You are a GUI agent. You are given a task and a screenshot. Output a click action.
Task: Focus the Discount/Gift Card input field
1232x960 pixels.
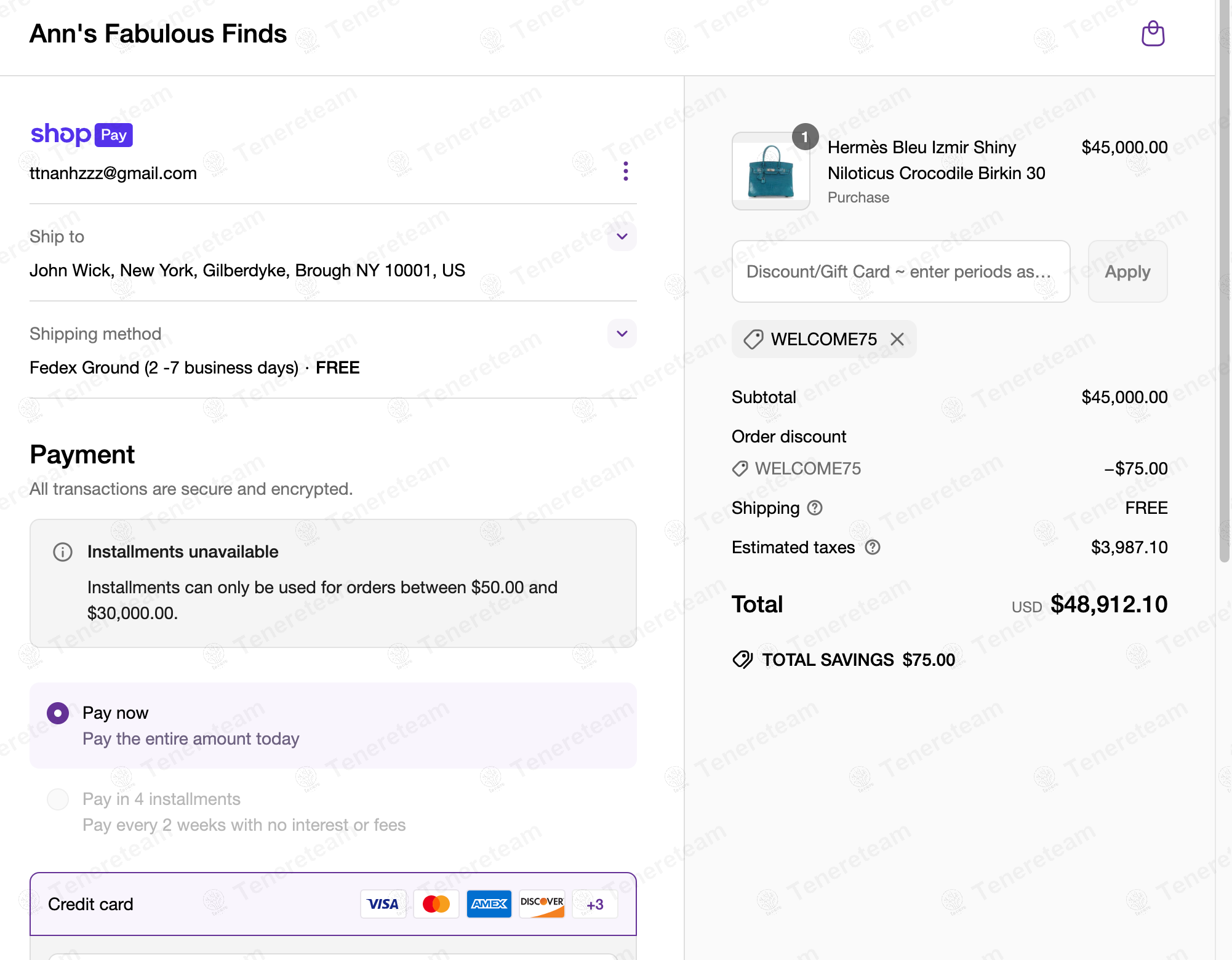(x=901, y=271)
